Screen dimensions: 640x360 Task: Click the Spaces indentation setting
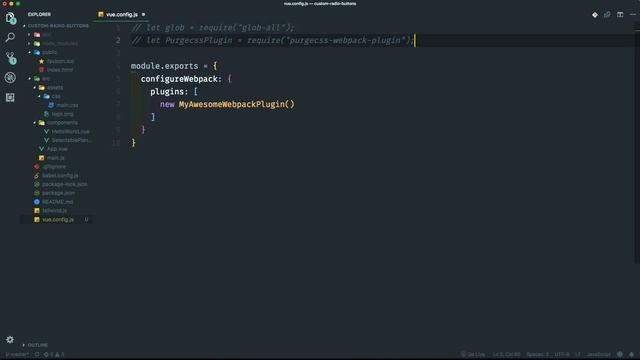[537, 354]
